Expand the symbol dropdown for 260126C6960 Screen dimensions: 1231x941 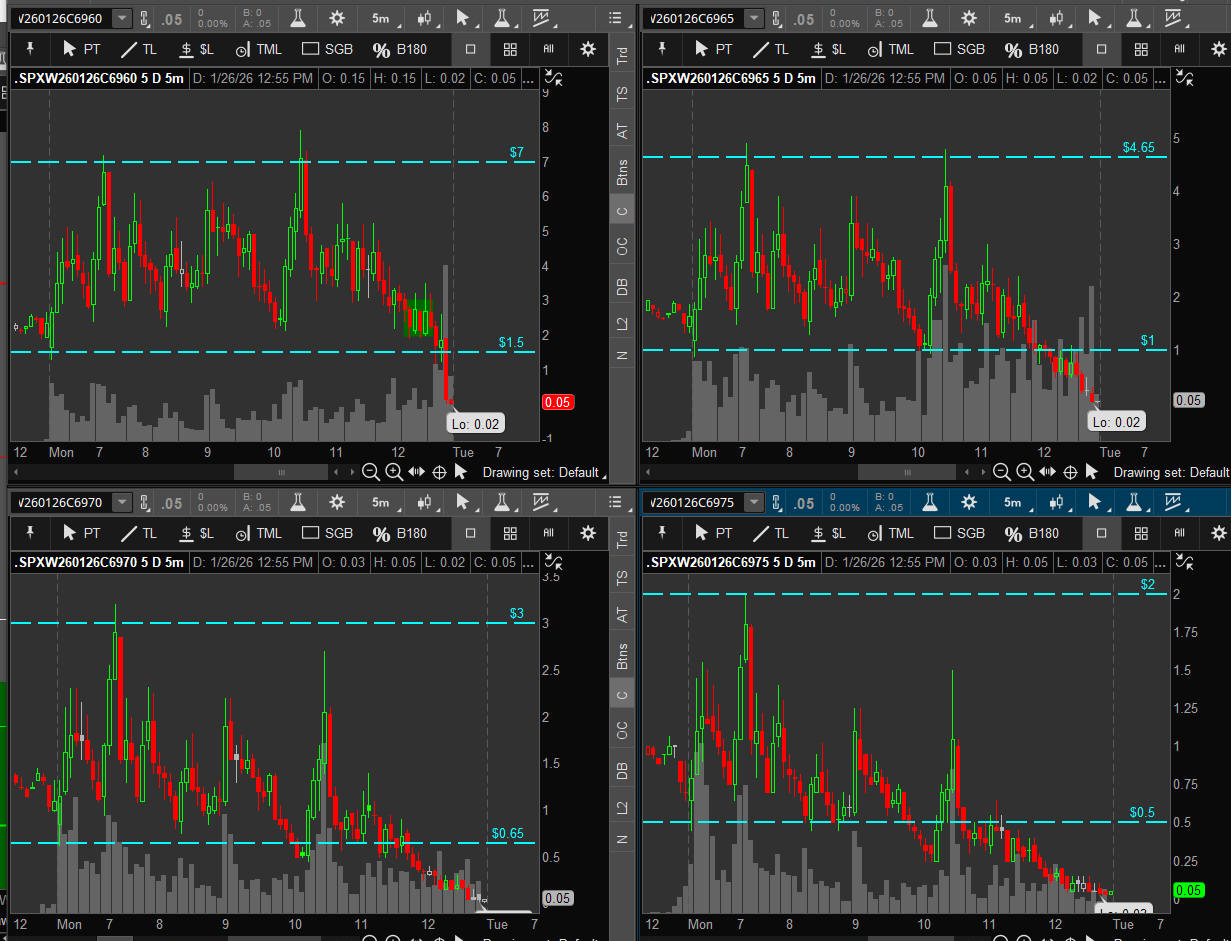(121, 18)
